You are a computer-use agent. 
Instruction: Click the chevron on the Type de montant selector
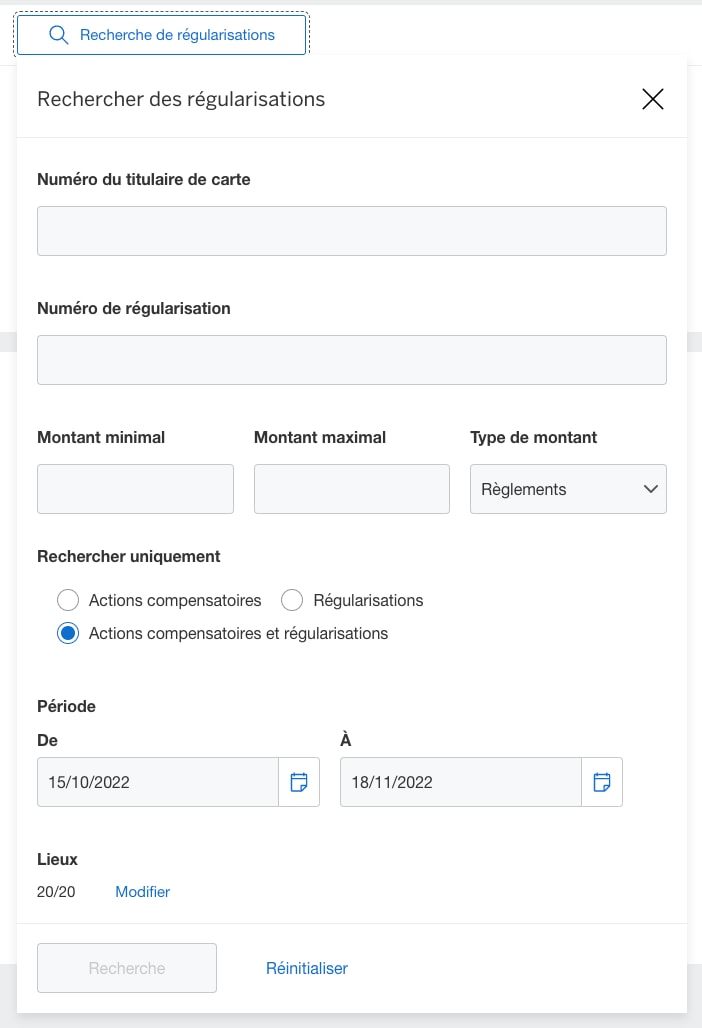pyautogui.click(x=652, y=489)
